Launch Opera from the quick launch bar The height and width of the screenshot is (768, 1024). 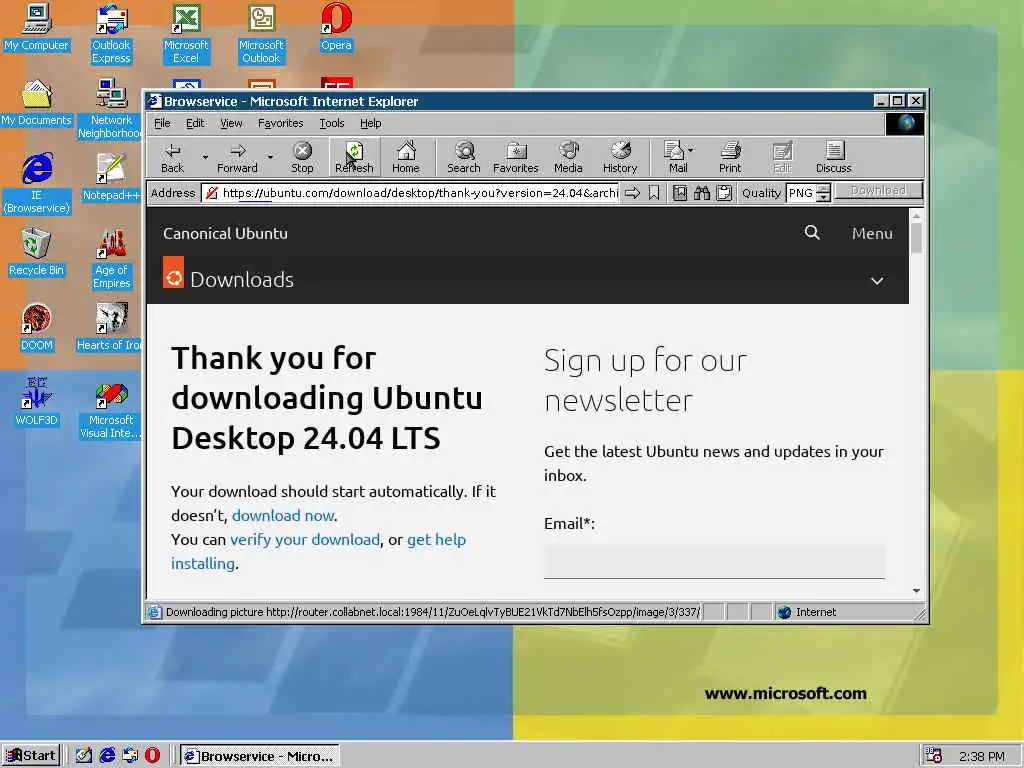pos(152,755)
